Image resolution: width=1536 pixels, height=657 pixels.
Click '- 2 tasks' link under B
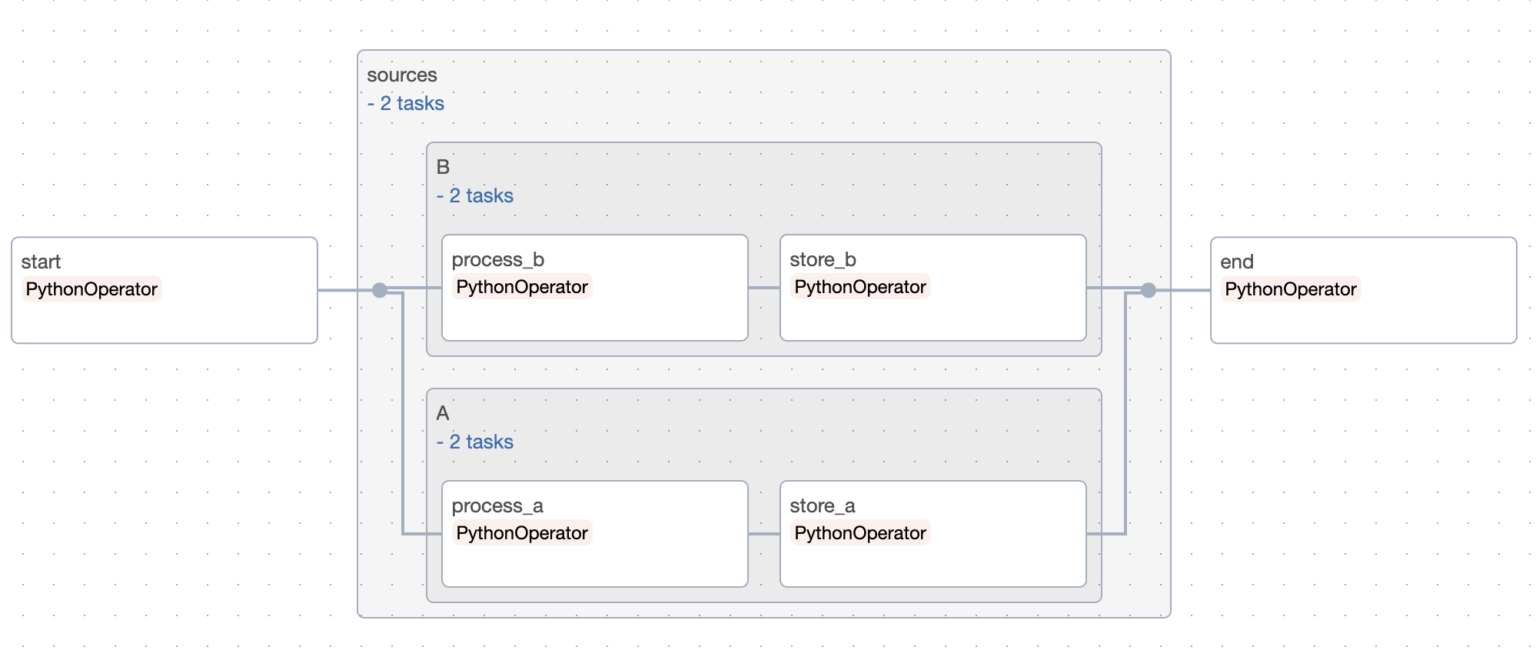(x=475, y=196)
